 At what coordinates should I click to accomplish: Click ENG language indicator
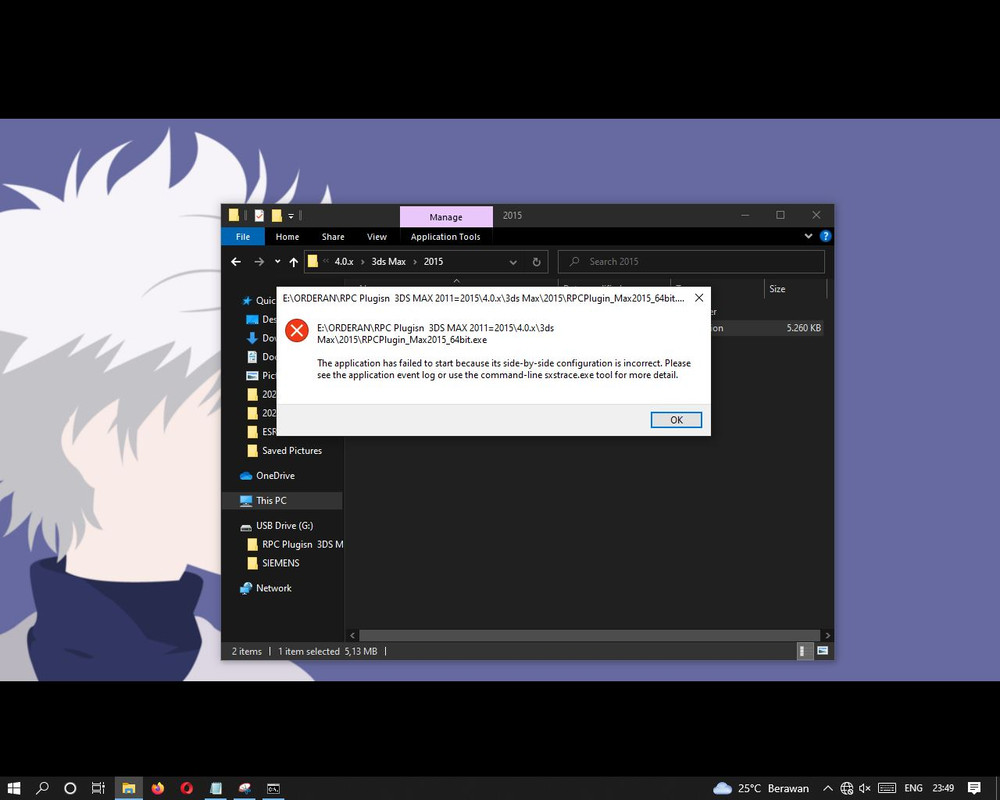[913, 789]
